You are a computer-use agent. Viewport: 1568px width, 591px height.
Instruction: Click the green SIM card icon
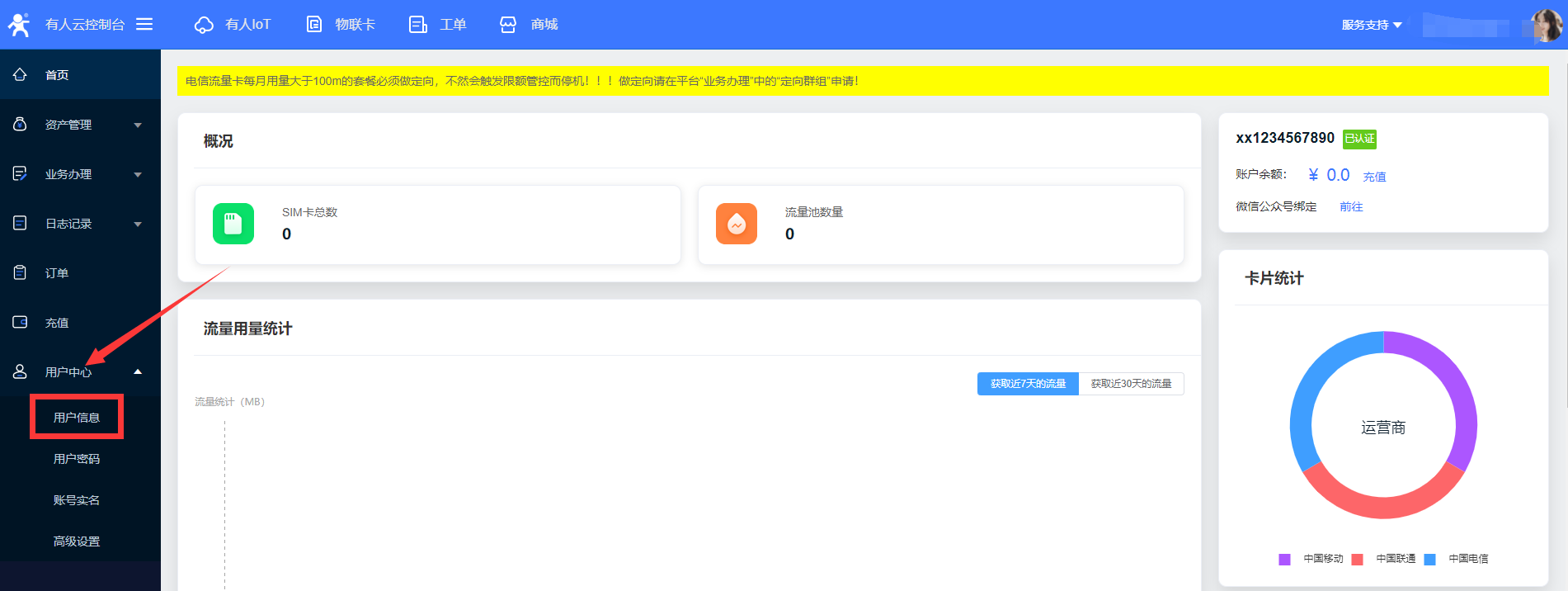pyautogui.click(x=233, y=224)
